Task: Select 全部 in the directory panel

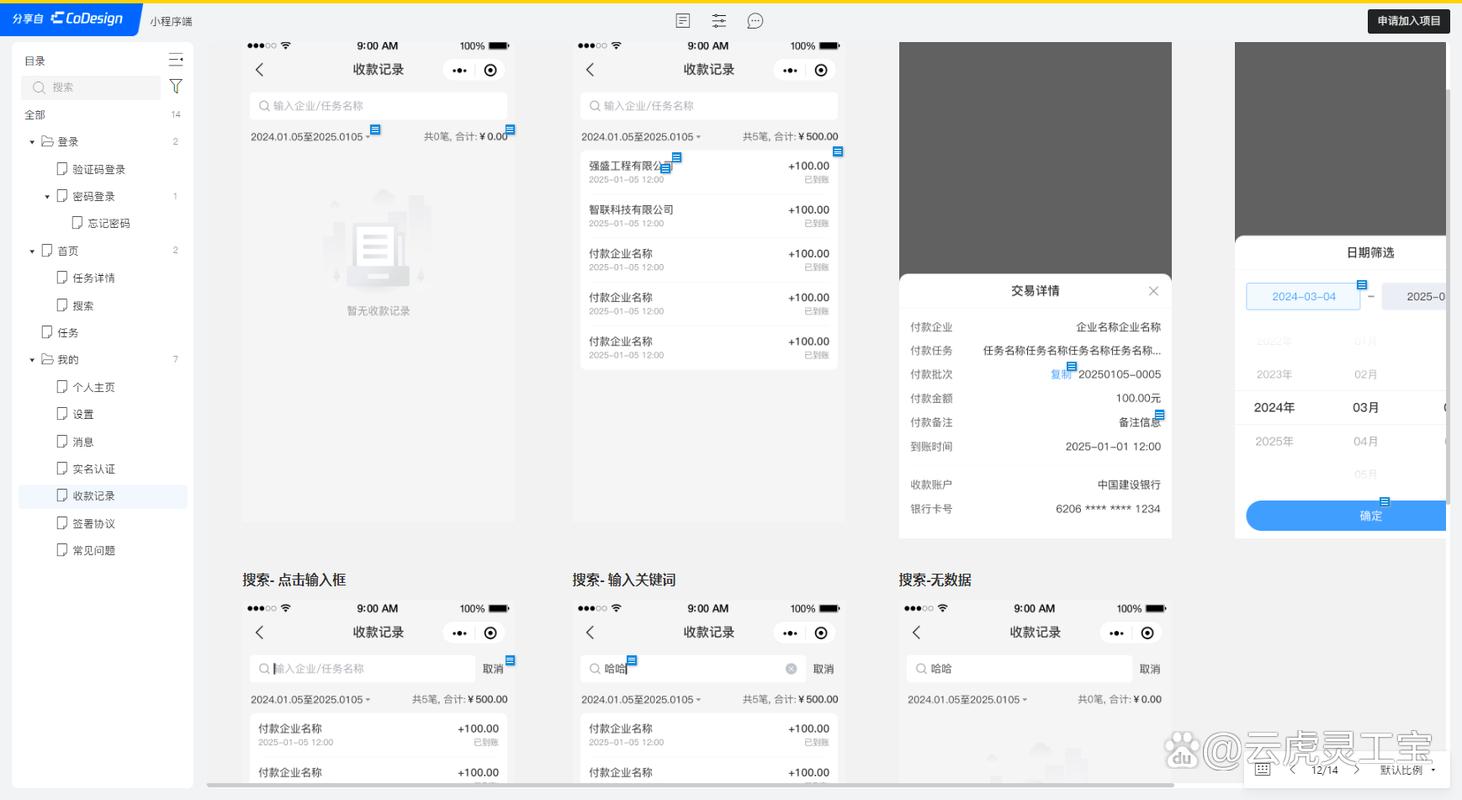Action: tap(35, 115)
